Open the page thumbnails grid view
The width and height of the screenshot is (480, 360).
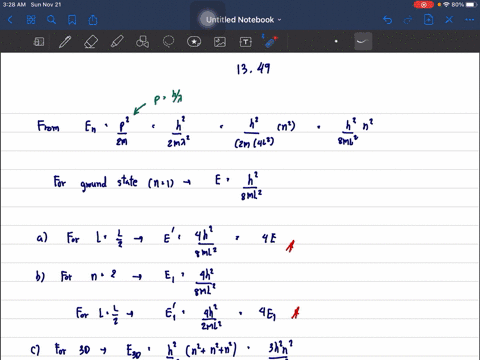(x=31, y=20)
